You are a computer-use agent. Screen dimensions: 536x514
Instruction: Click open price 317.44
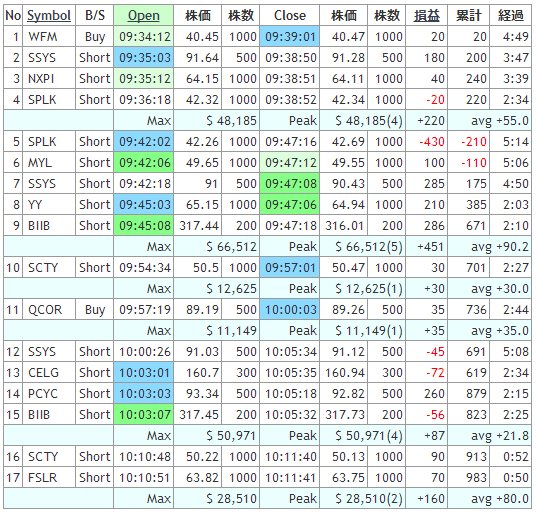tap(199, 226)
